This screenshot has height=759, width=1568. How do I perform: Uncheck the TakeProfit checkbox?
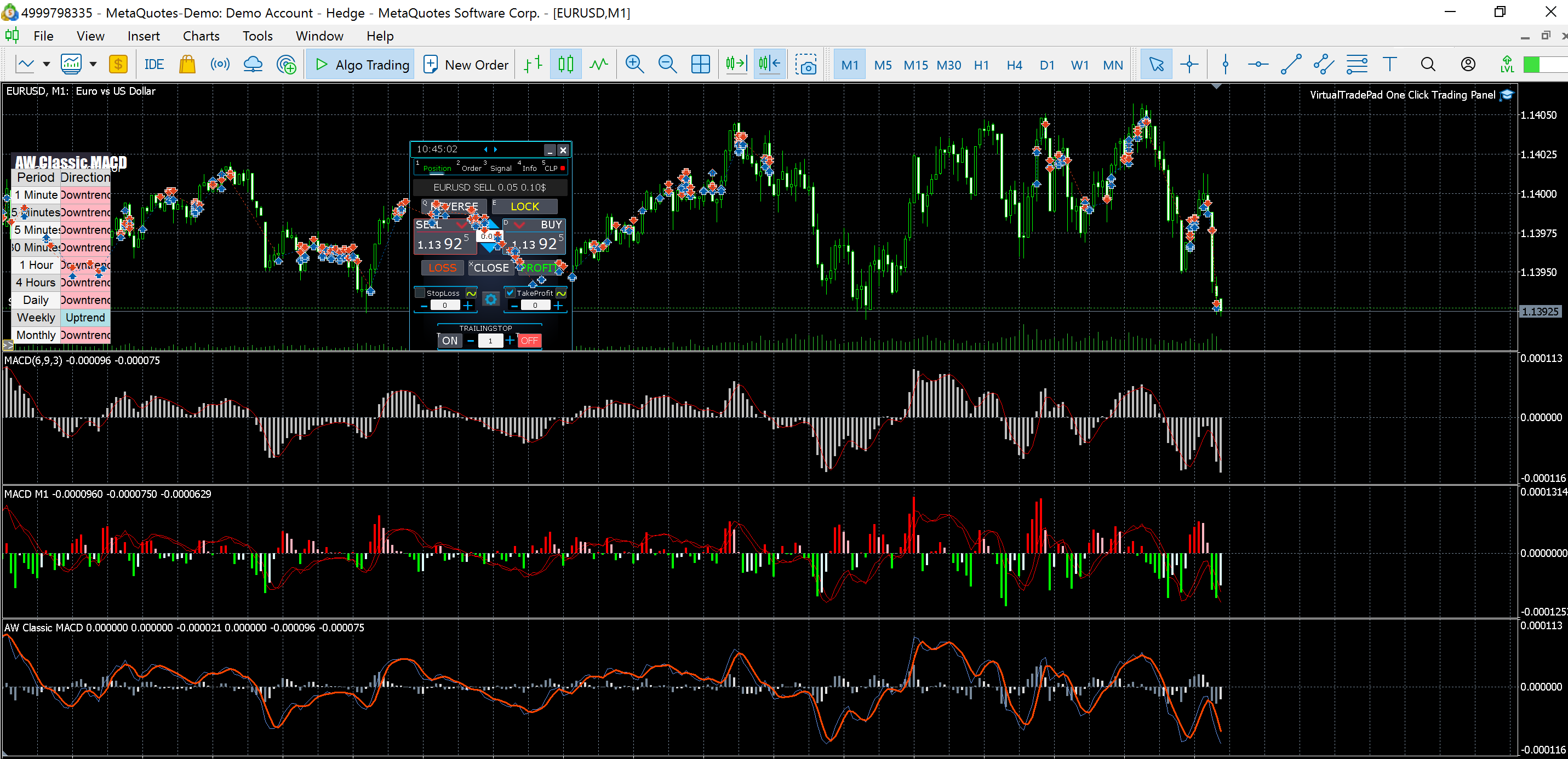(510, 293)
